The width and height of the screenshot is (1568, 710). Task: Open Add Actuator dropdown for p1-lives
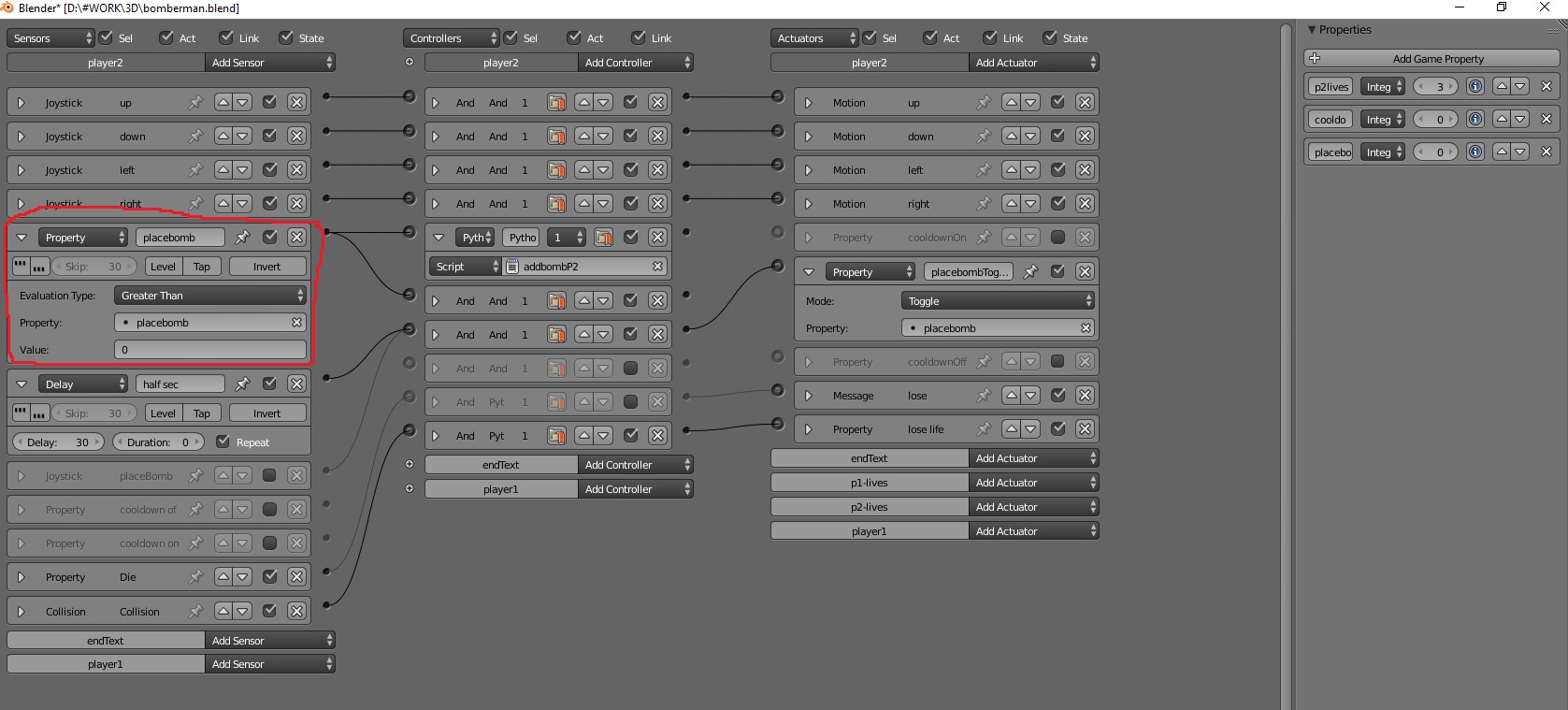pos(1034,483)
